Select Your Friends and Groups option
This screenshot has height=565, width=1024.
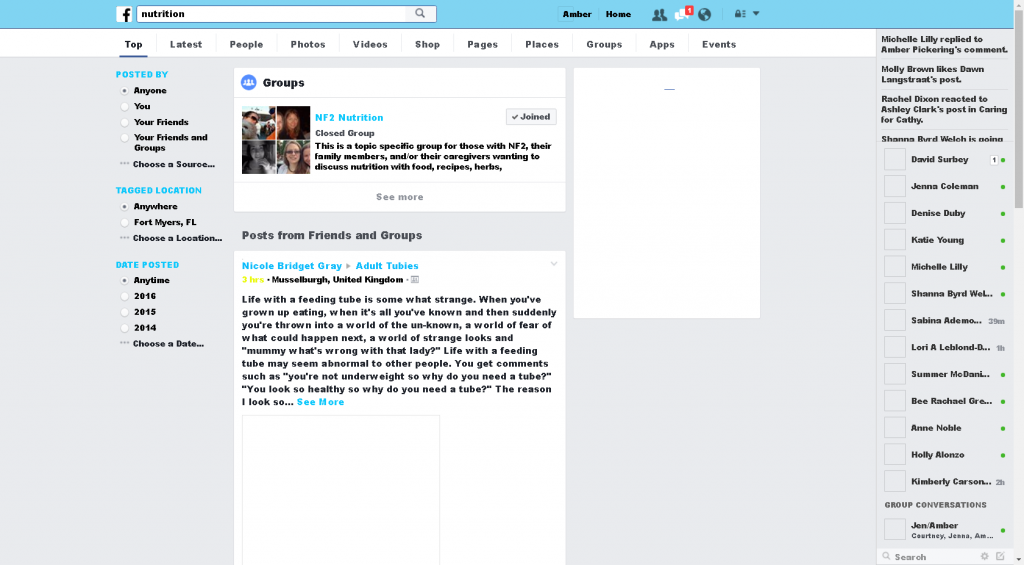pos(124,138)
